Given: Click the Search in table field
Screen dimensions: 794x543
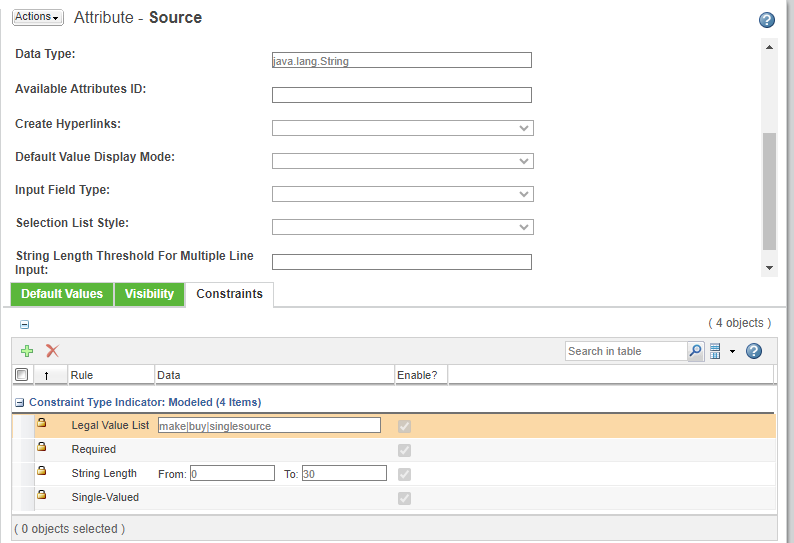Looking at the screenshot, I should tap(624, 351).
